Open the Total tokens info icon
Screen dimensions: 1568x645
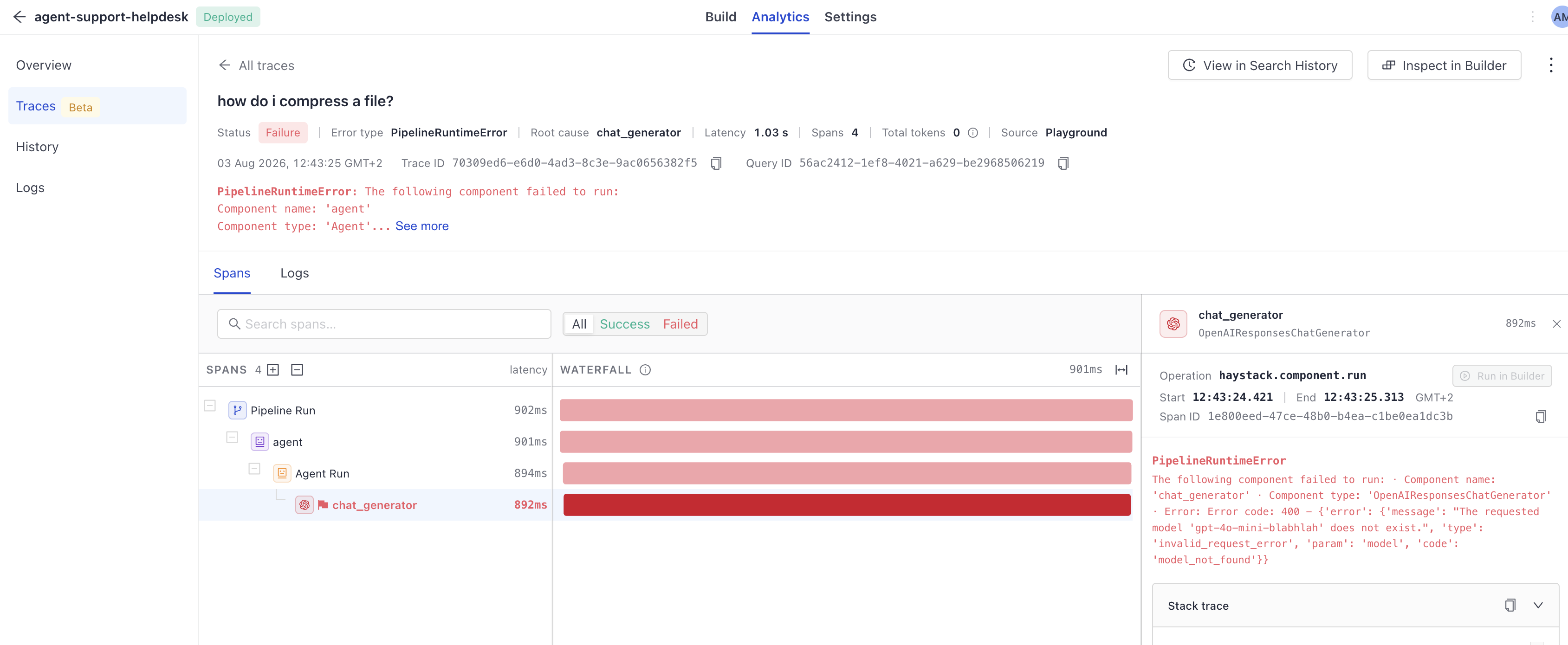point(973,133)
